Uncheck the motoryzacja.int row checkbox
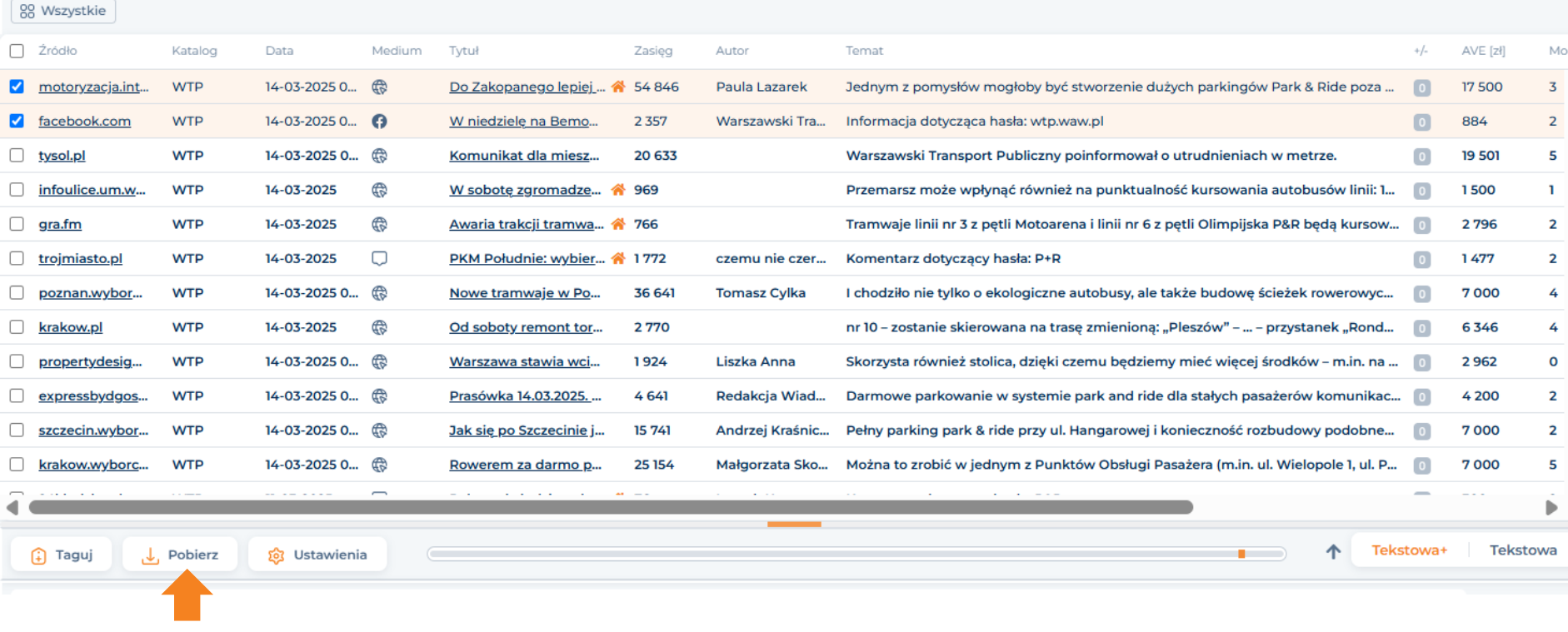Image resolution: width=1568 pixels, height=632 pixels. [17, 87]
